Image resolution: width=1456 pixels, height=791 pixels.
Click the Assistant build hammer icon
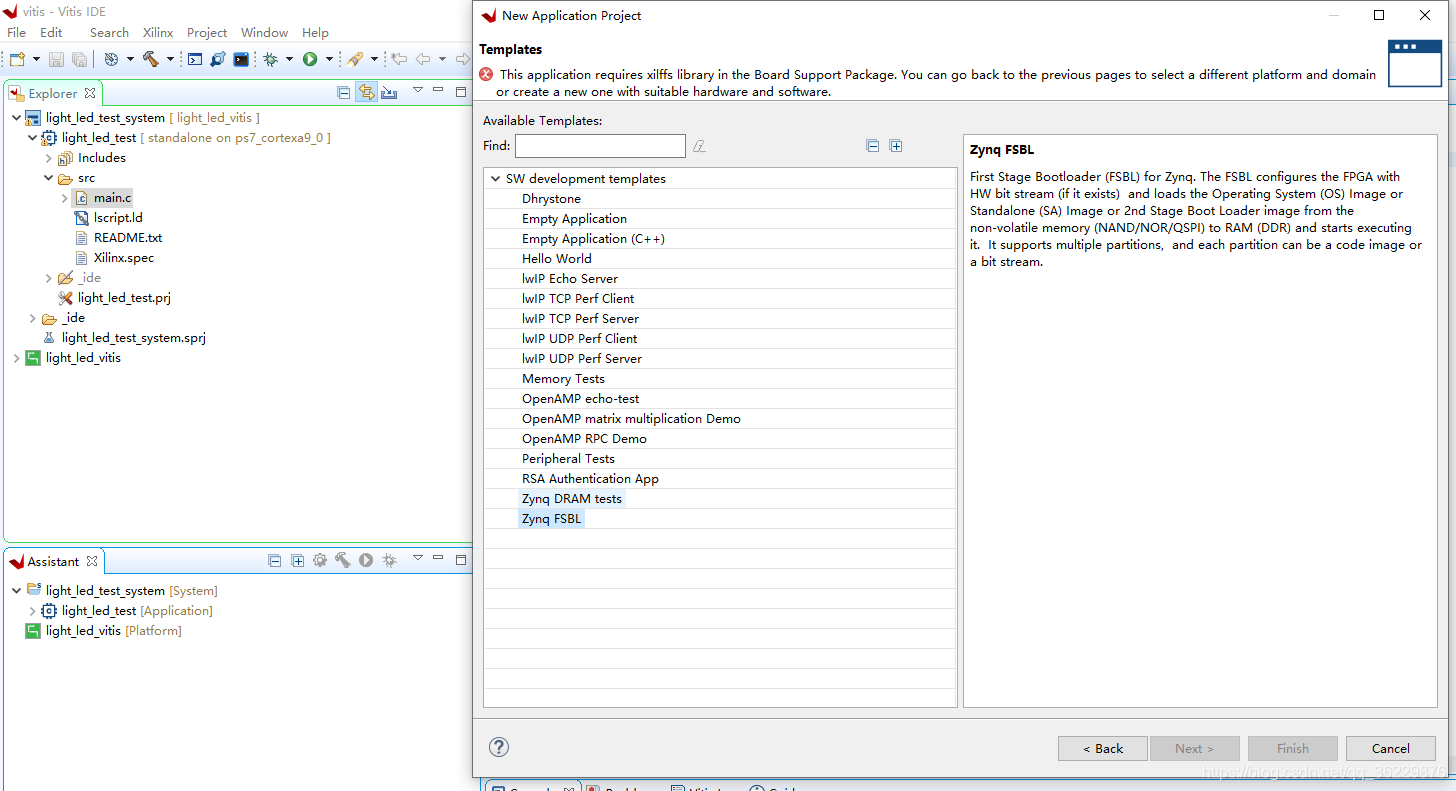click(343, 561)
